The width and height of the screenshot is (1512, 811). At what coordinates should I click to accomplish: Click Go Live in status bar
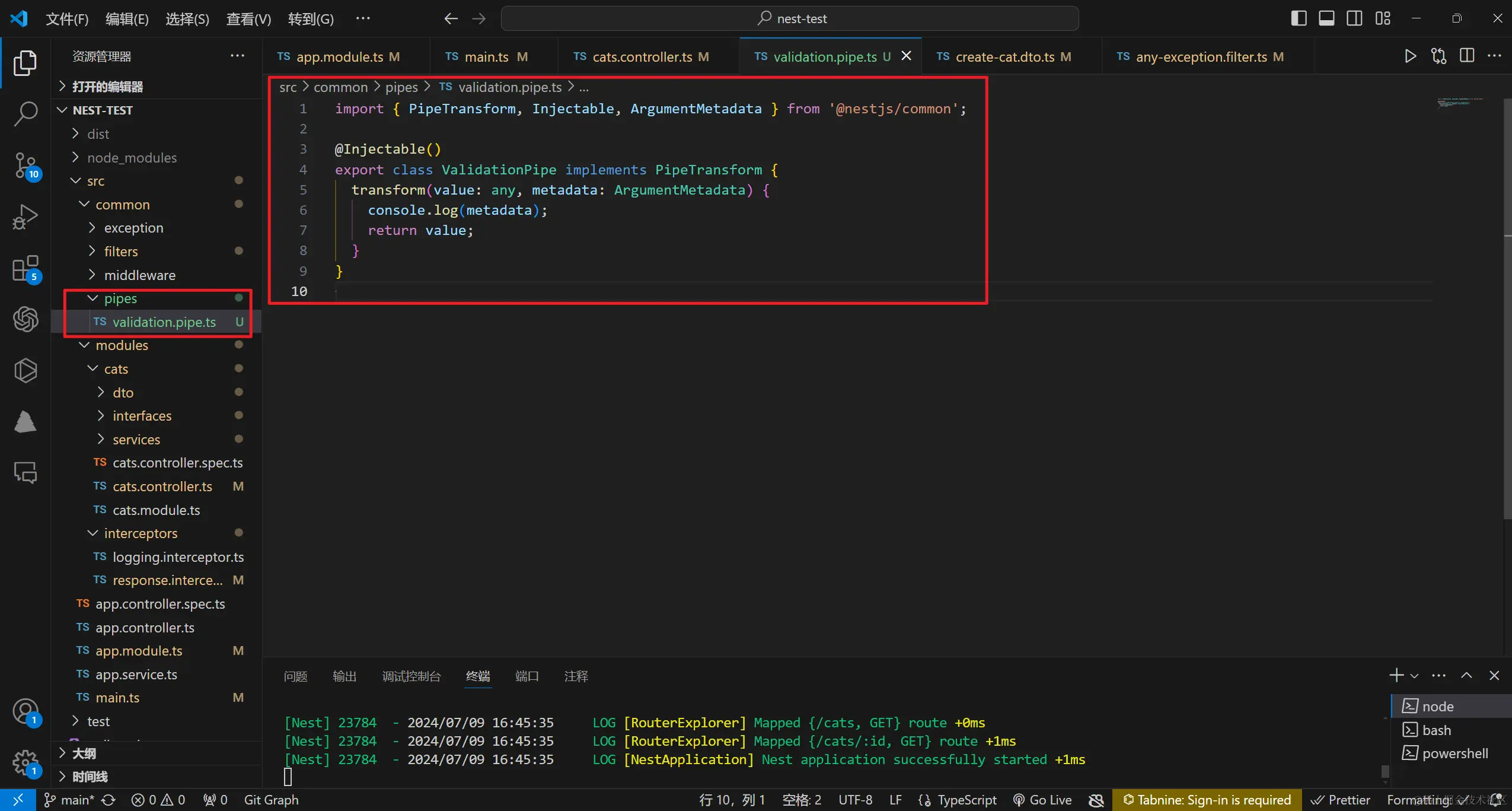(1042, 800)
